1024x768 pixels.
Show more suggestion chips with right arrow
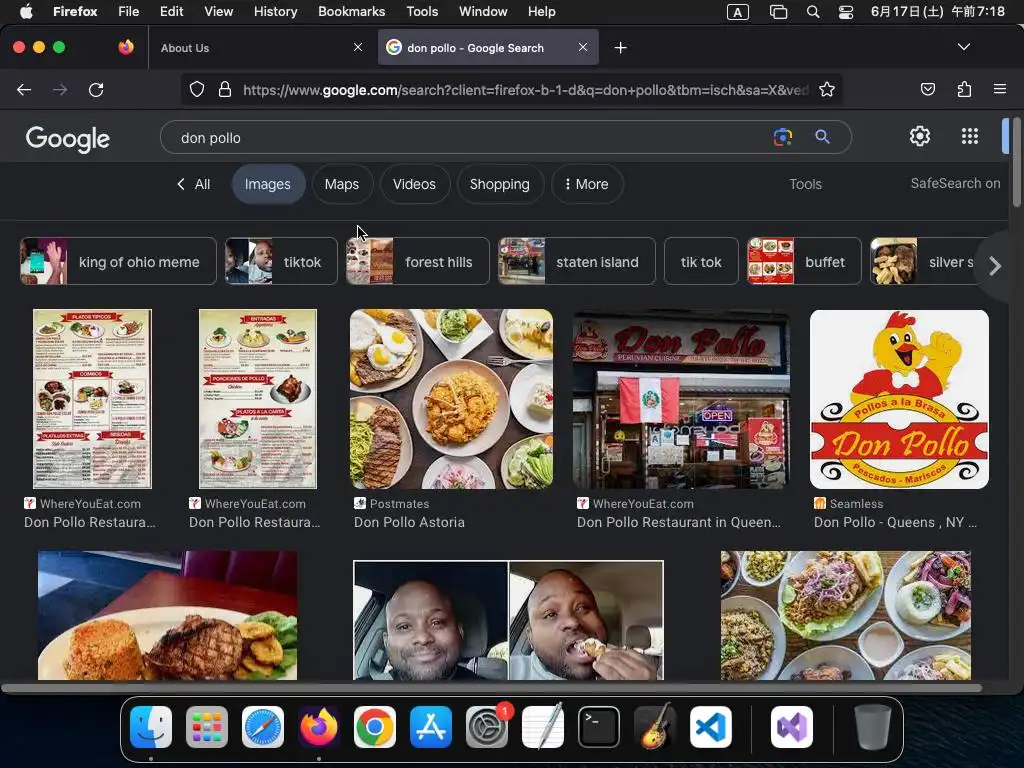pyautogui.click(x=994, y=266)
